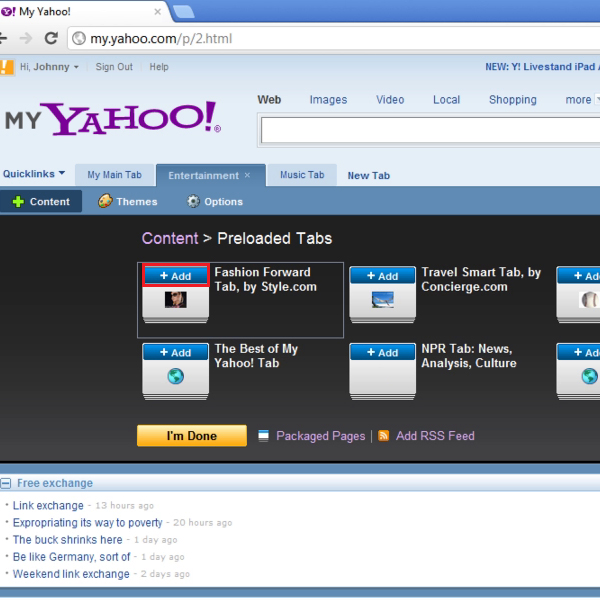Image resolution: width=600 pixels, height=600 pixels.
Task: Open Be like Germany, sort of article
Action: tap(72, 557)
